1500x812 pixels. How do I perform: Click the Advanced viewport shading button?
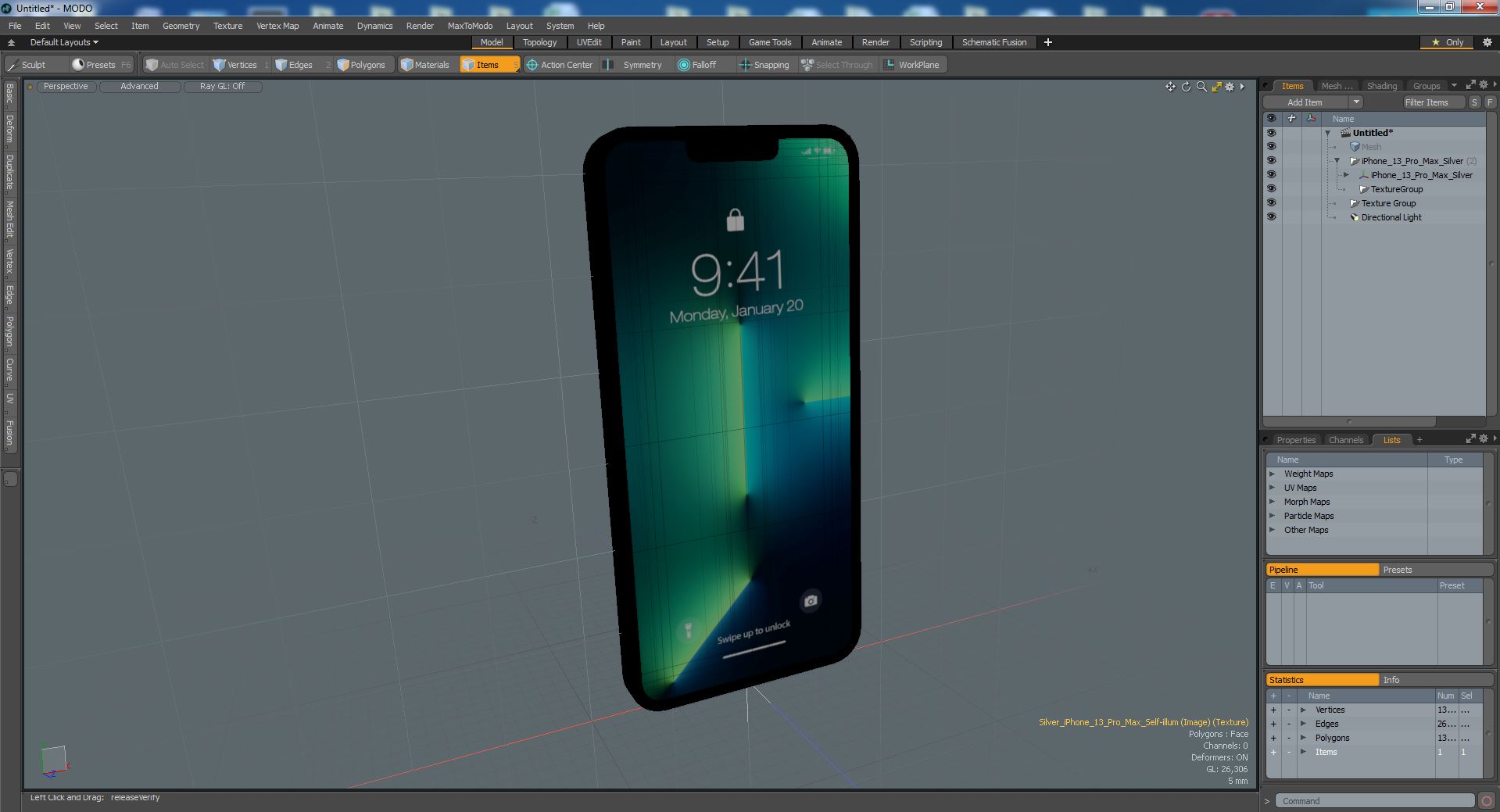tap(139, 87)
